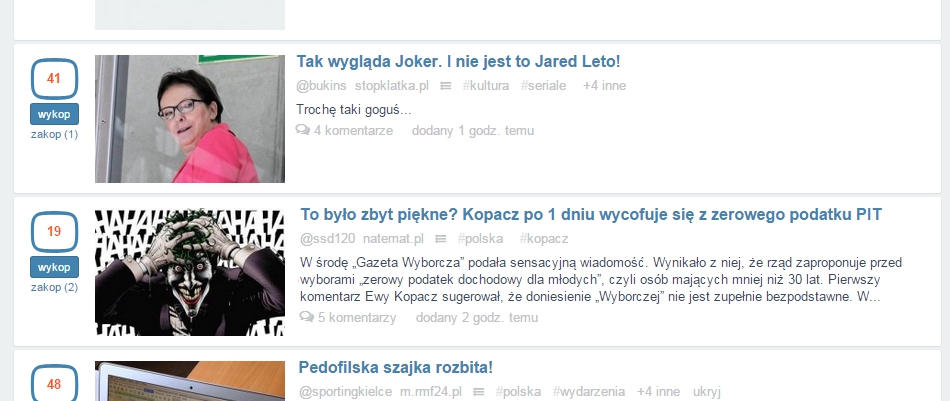Open Joker comic thumbnail image
This screenshot has width=950, height=401.
(190, 273)
